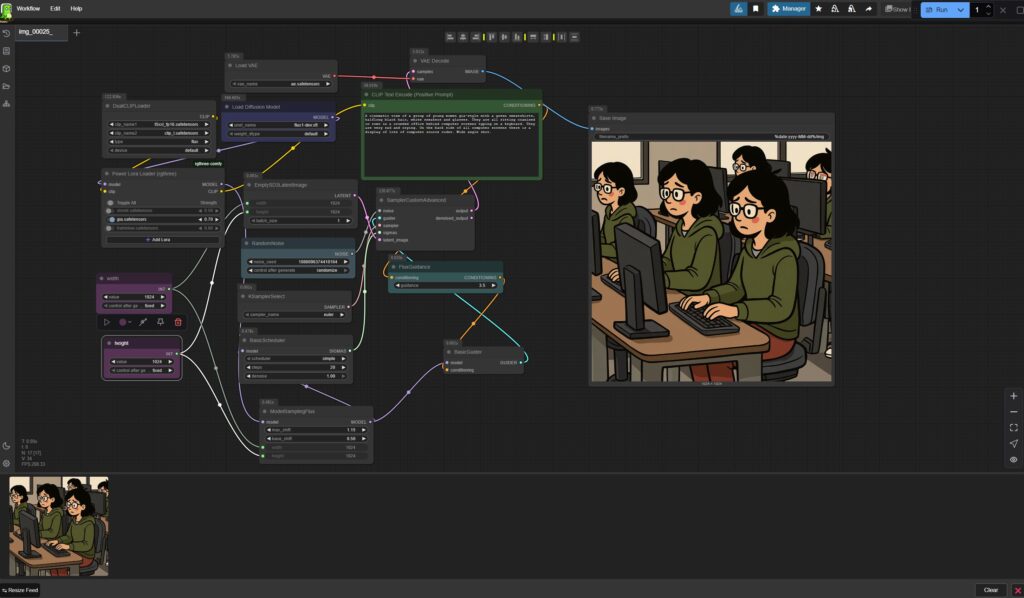This screenshot has width=1024, height=598.
Task: Expand the Run button dropdown arrow
Action: pos(962,9)
